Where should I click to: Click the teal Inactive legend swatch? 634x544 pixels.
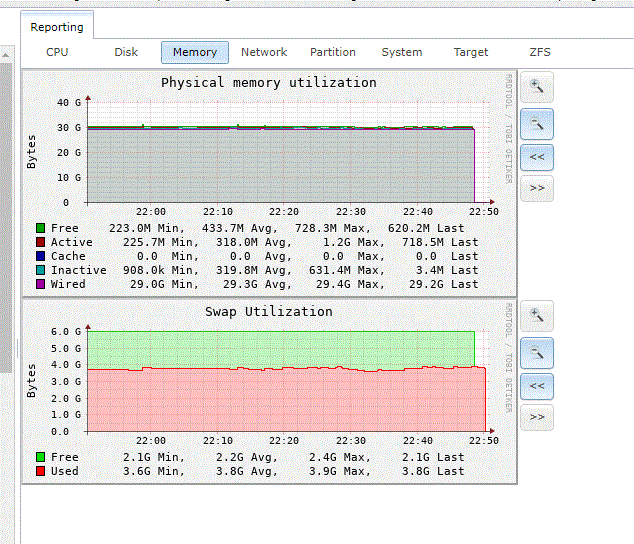coord(40,270)
